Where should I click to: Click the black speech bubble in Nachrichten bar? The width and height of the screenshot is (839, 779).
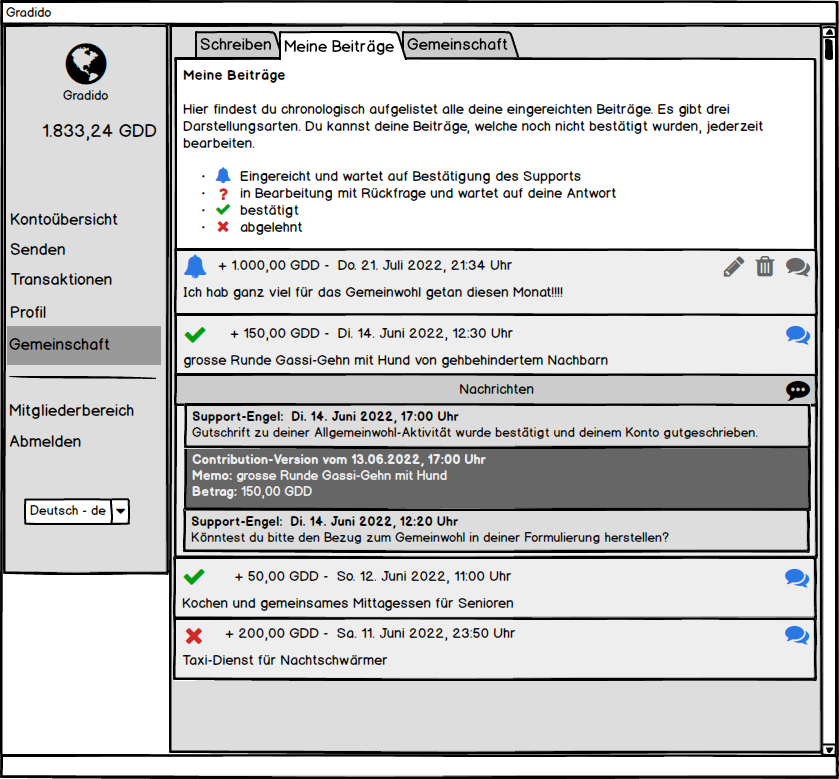(x=798, y=390)
